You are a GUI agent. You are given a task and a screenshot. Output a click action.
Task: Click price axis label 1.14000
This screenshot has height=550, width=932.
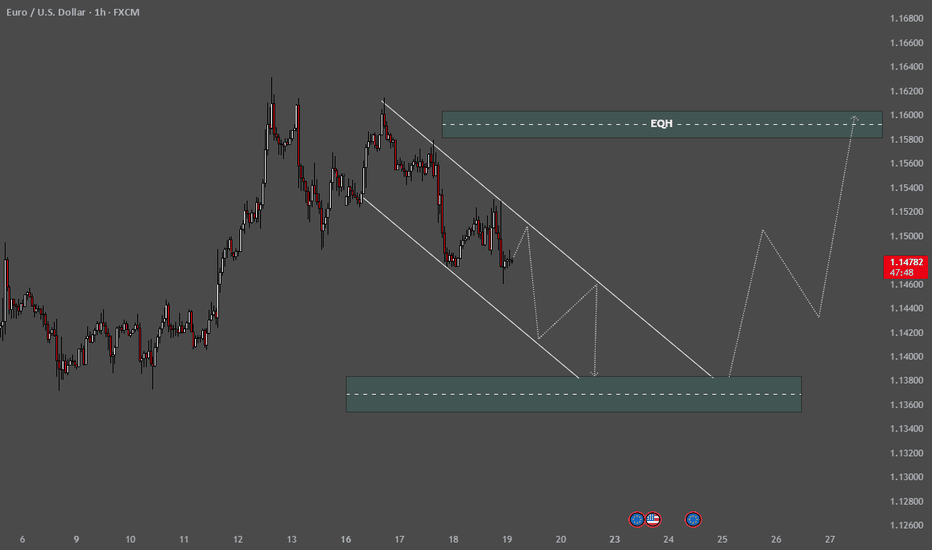pos(906,356)
